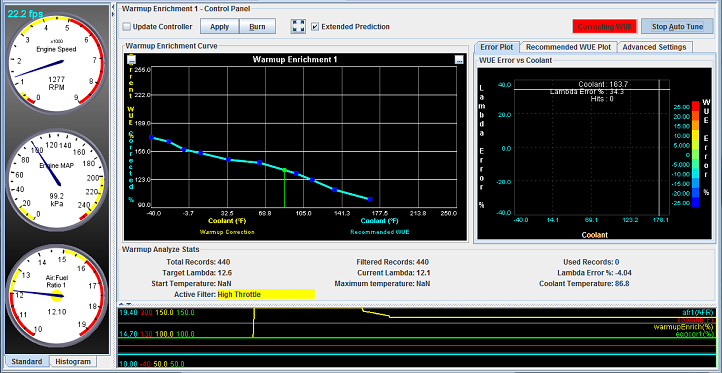Viewport: 722px width, 373px height.
Task: Select the Histogram gauge tab
Action: (73, 361)
